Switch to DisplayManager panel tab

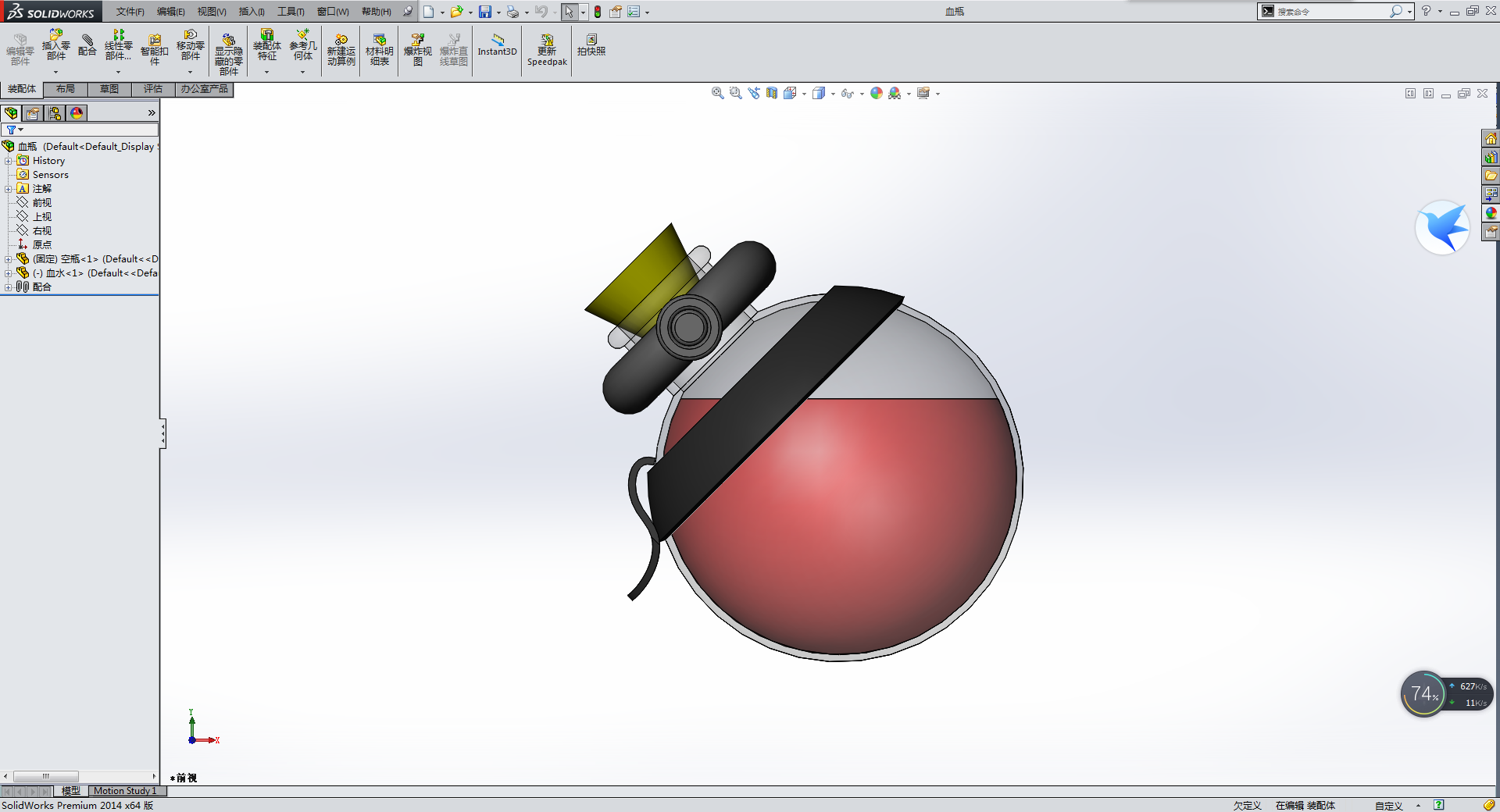(77, 113)
